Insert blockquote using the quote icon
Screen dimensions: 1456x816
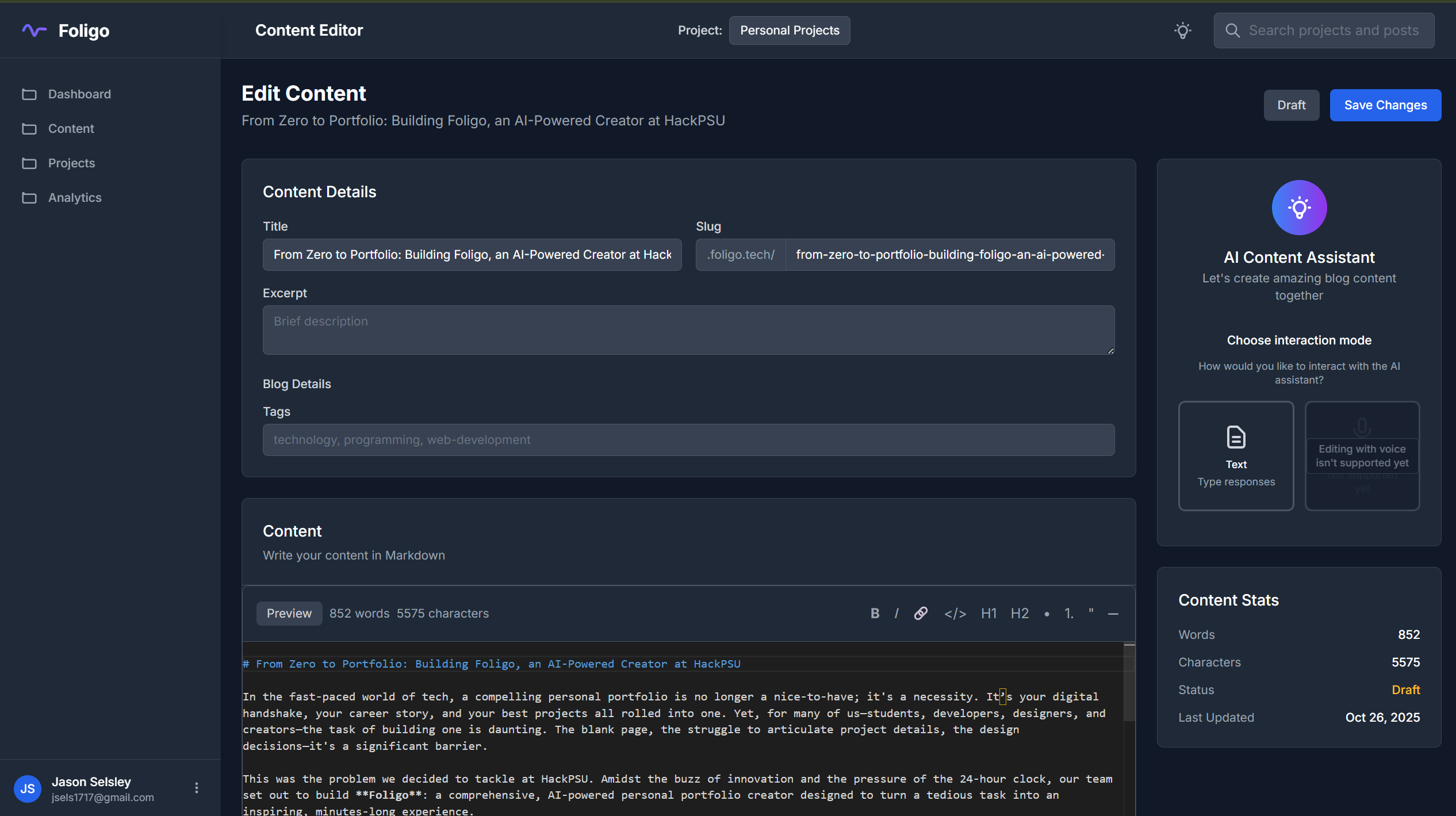point(1091,612)
